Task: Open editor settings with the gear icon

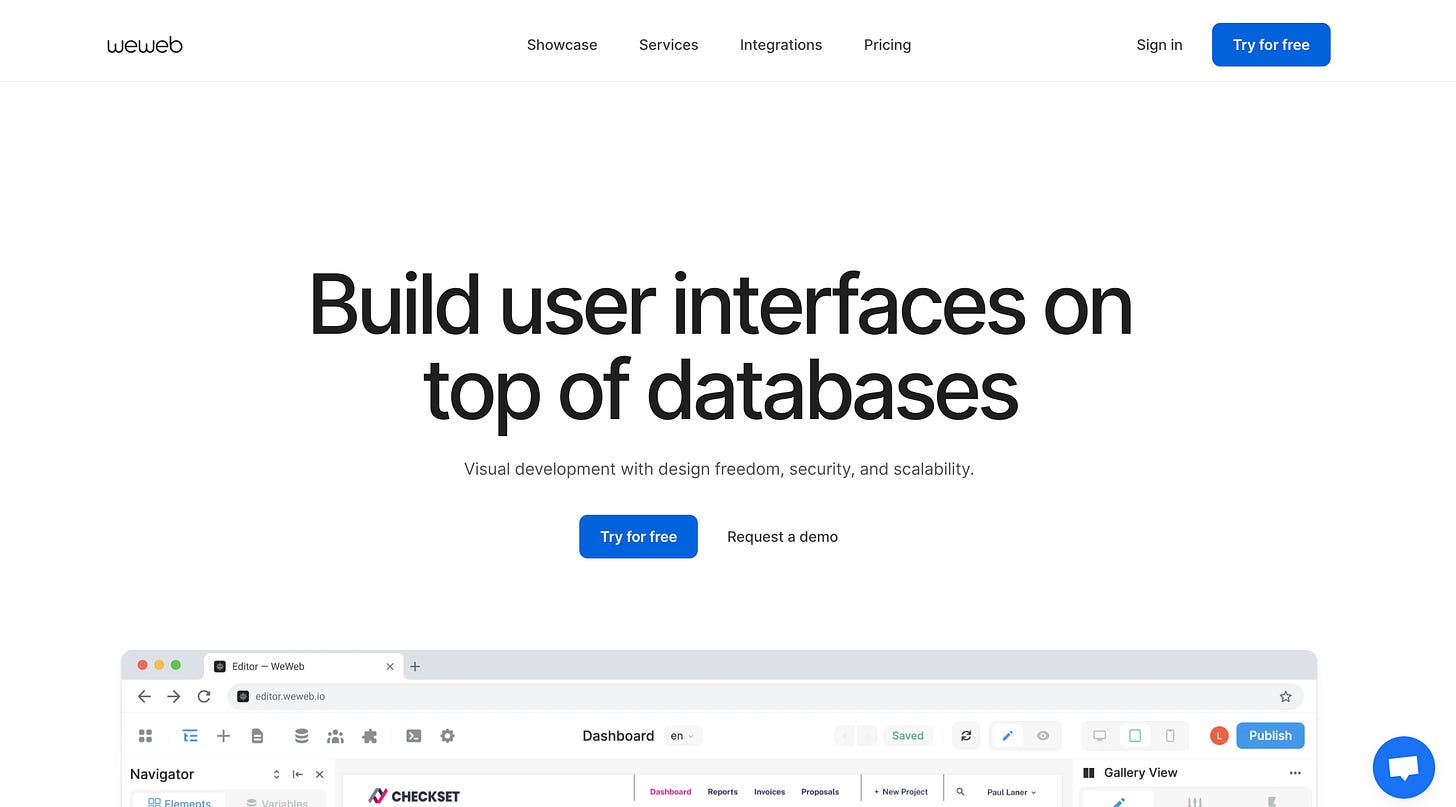Action: click(x=447, y=735)
